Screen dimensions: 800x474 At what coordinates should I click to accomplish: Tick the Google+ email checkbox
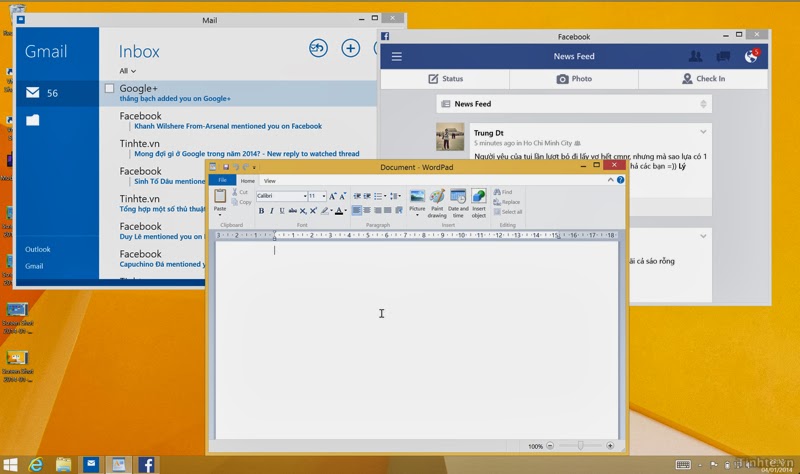pos(109,88)
